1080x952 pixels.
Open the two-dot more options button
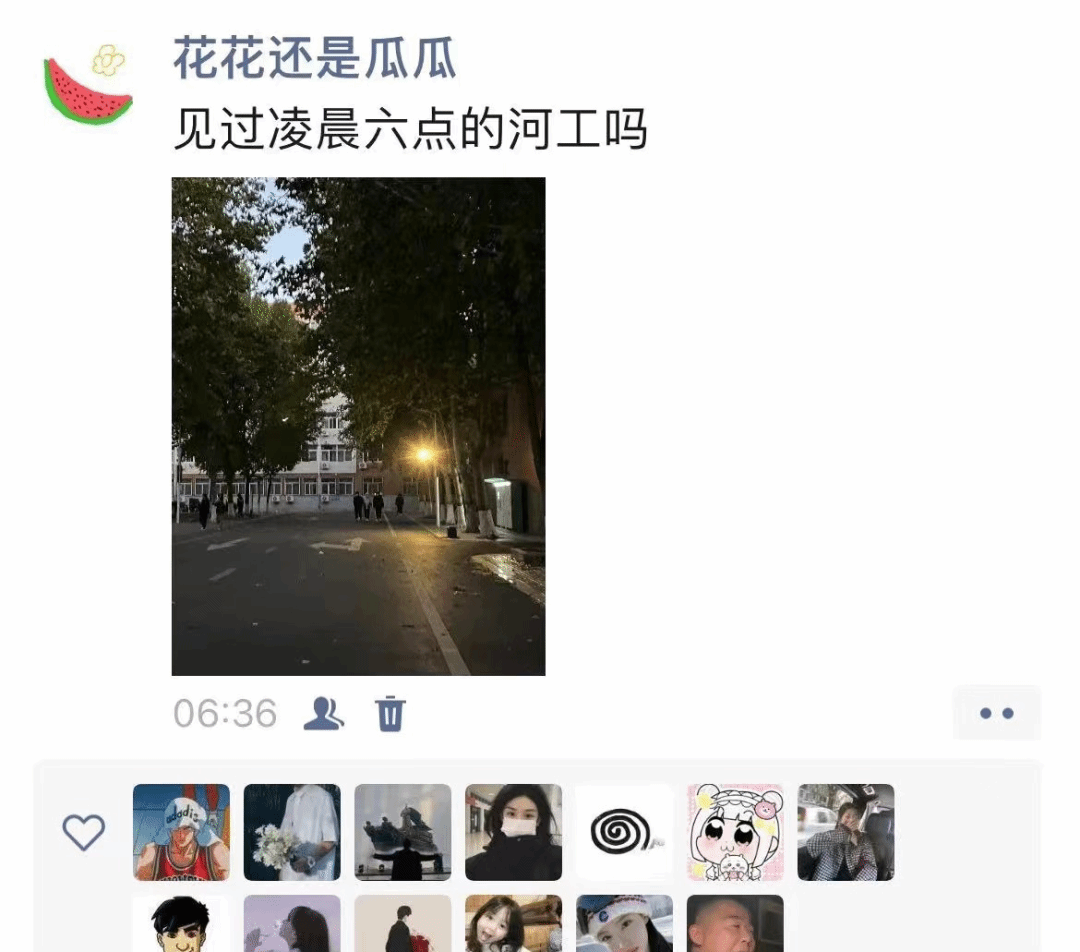click(x=997, y=713)
